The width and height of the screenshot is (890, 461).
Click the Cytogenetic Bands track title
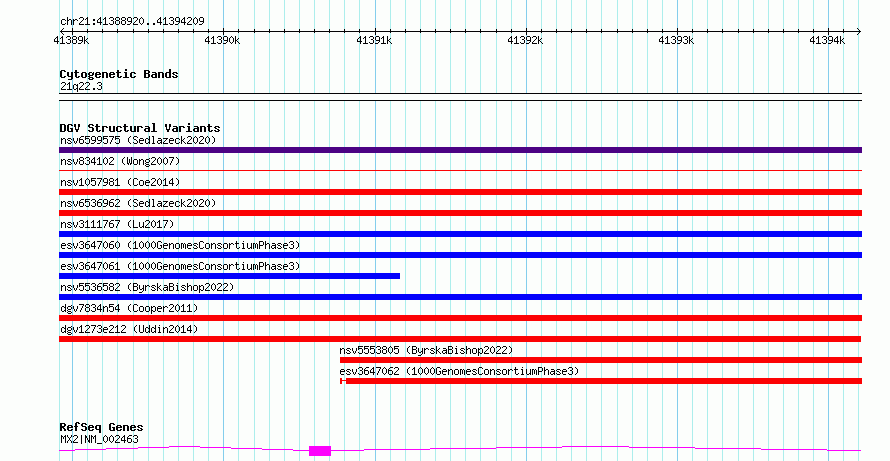pyautogui.click(x=119, y=74)
